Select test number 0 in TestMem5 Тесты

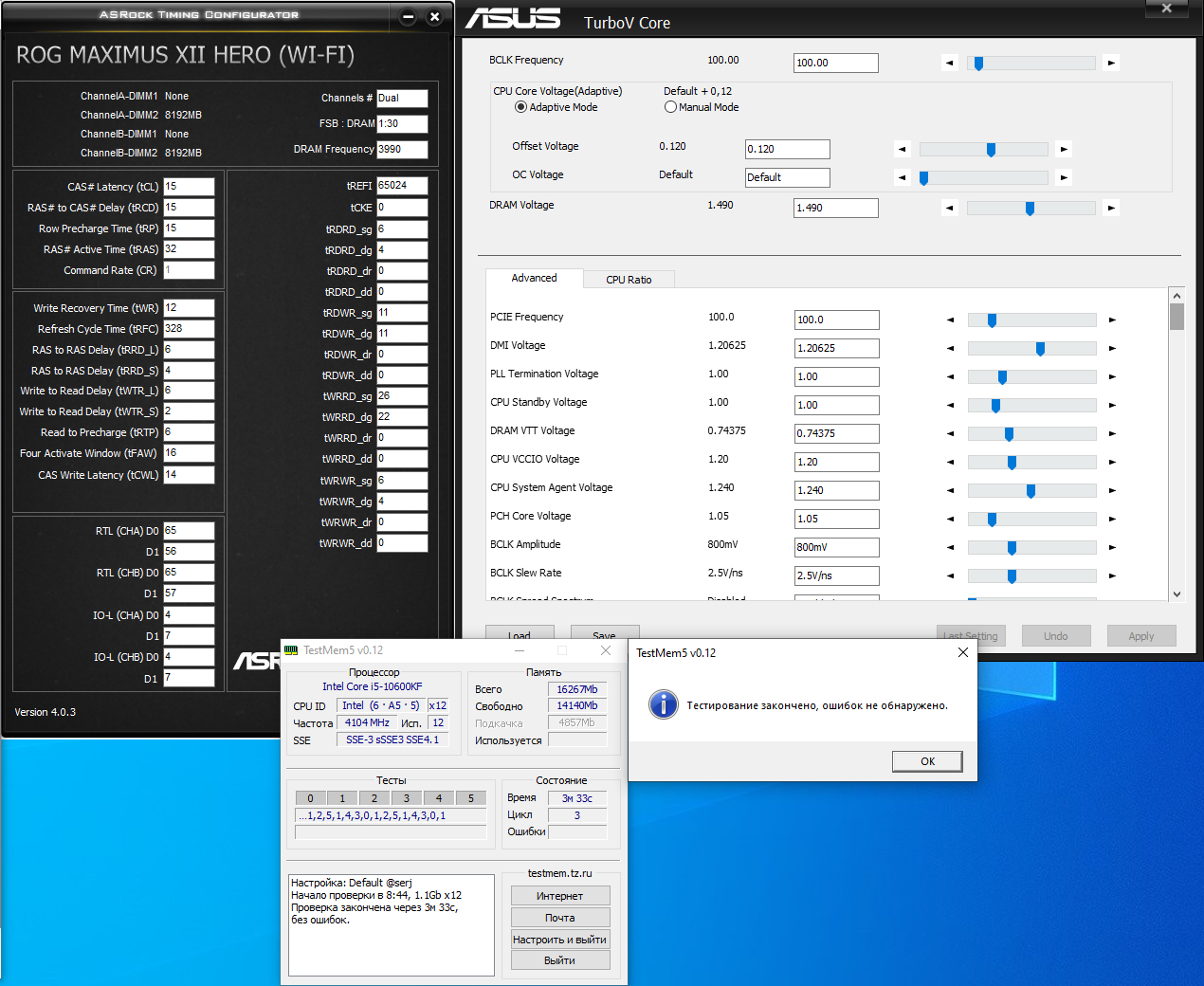point(310,798)
